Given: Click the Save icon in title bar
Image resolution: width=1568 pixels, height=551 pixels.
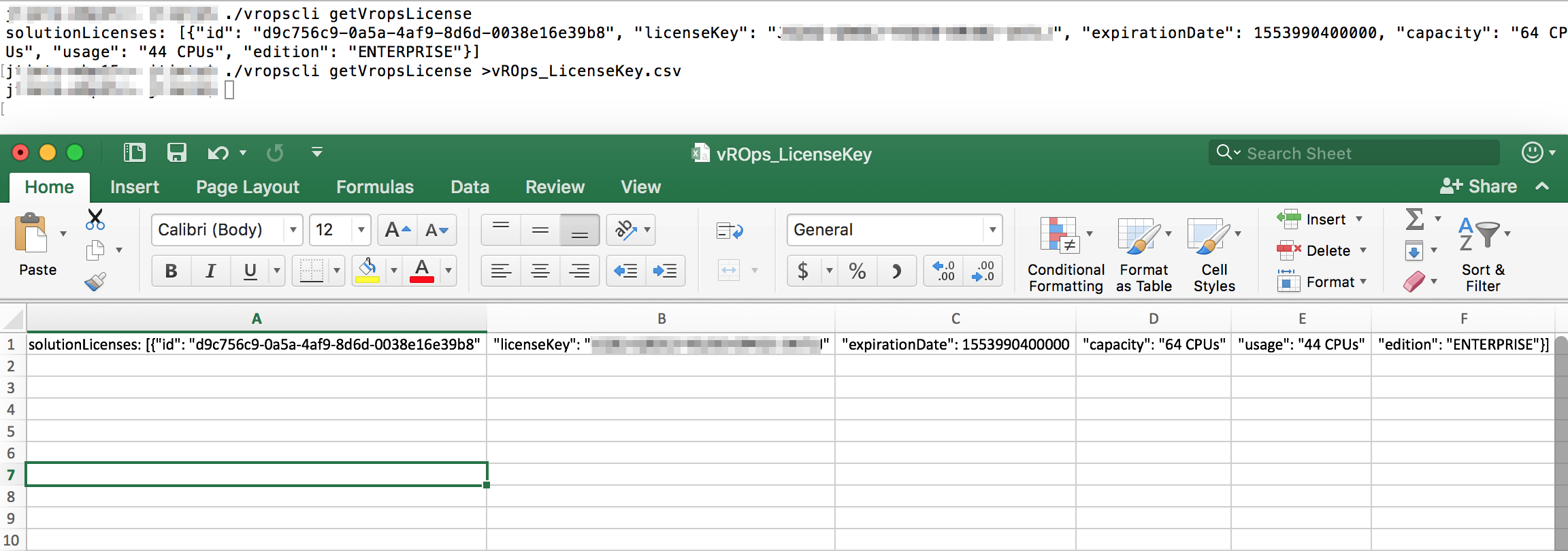Looking at the screenshot, I should [177, 152].
